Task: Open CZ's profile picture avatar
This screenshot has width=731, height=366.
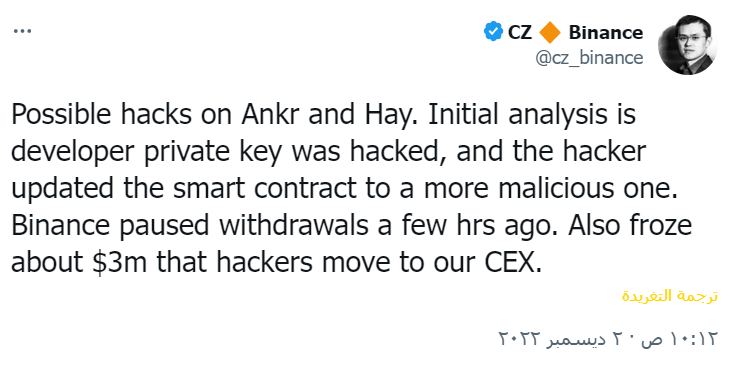Action: point(687,45)
